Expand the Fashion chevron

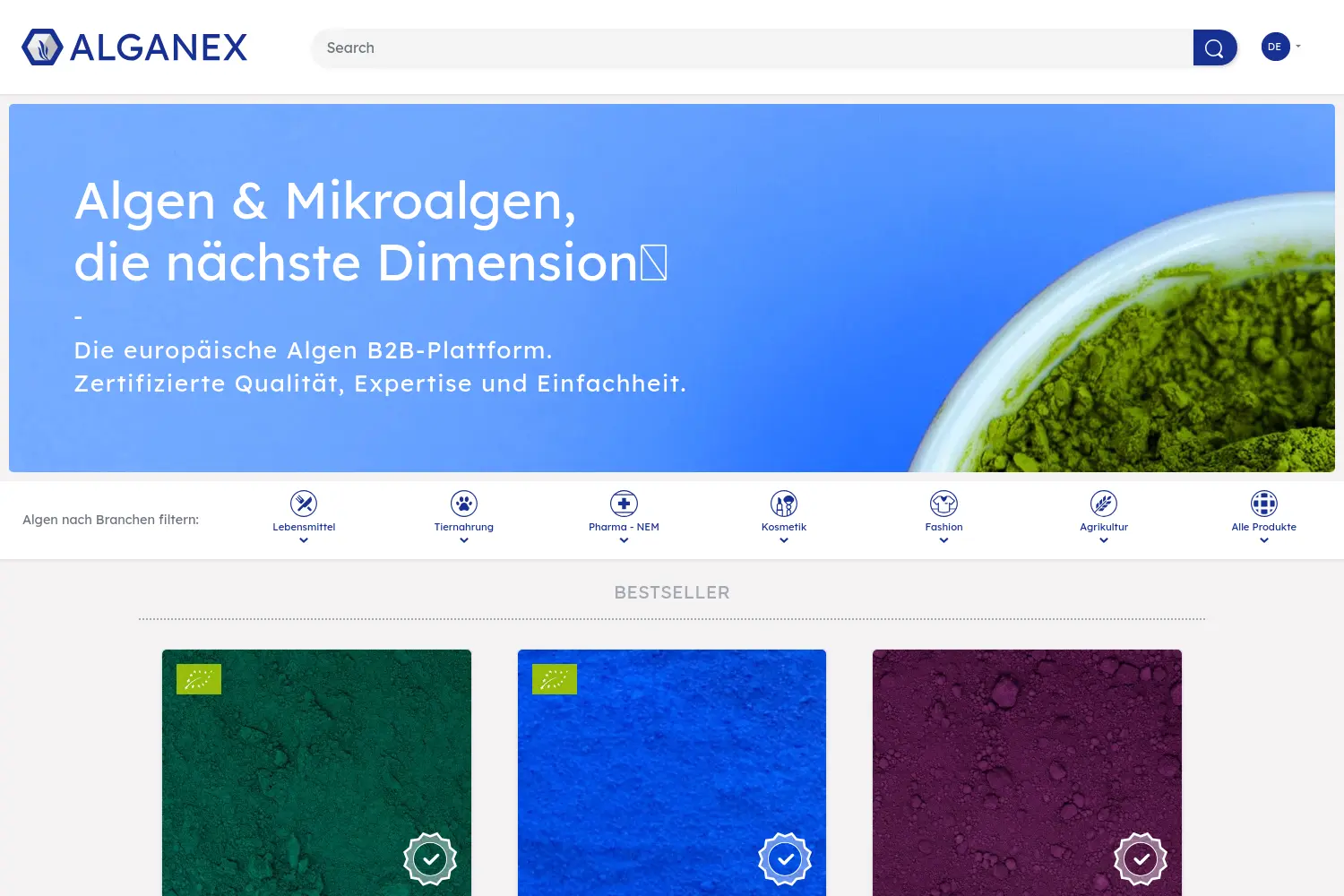[x=943, y=540]
